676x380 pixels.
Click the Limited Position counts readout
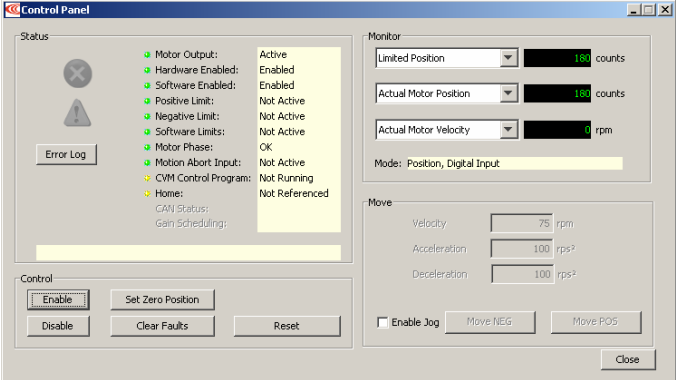pyautogui.click(x=557, y=58)
